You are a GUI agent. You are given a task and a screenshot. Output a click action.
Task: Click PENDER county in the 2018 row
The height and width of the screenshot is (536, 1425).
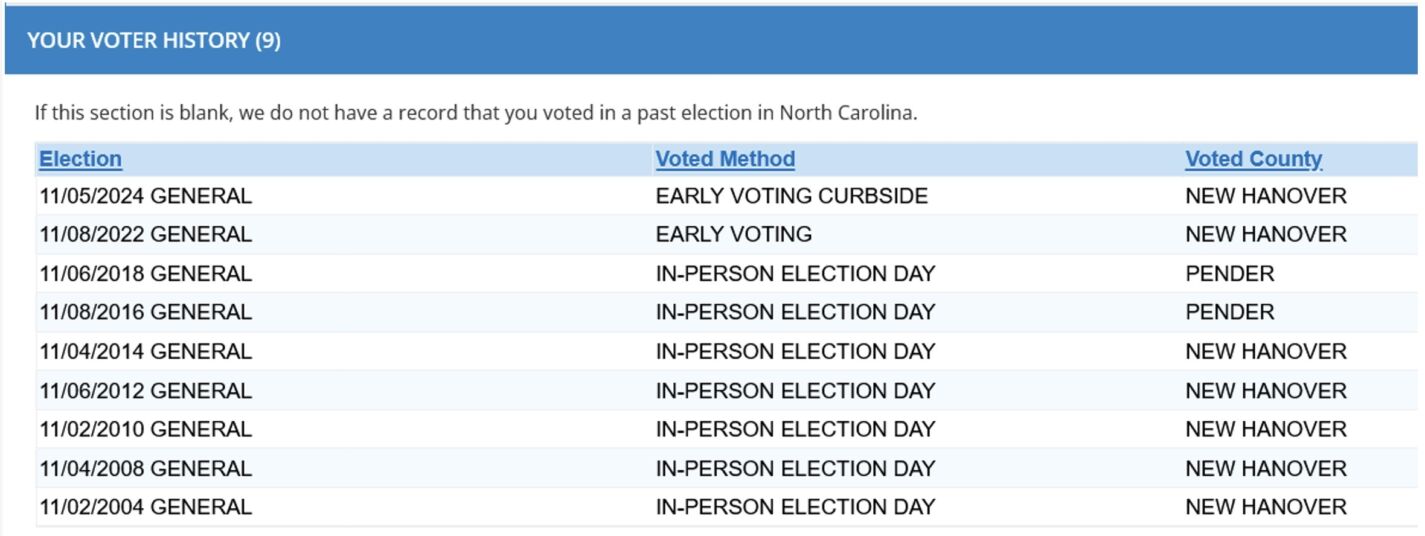1230,274
